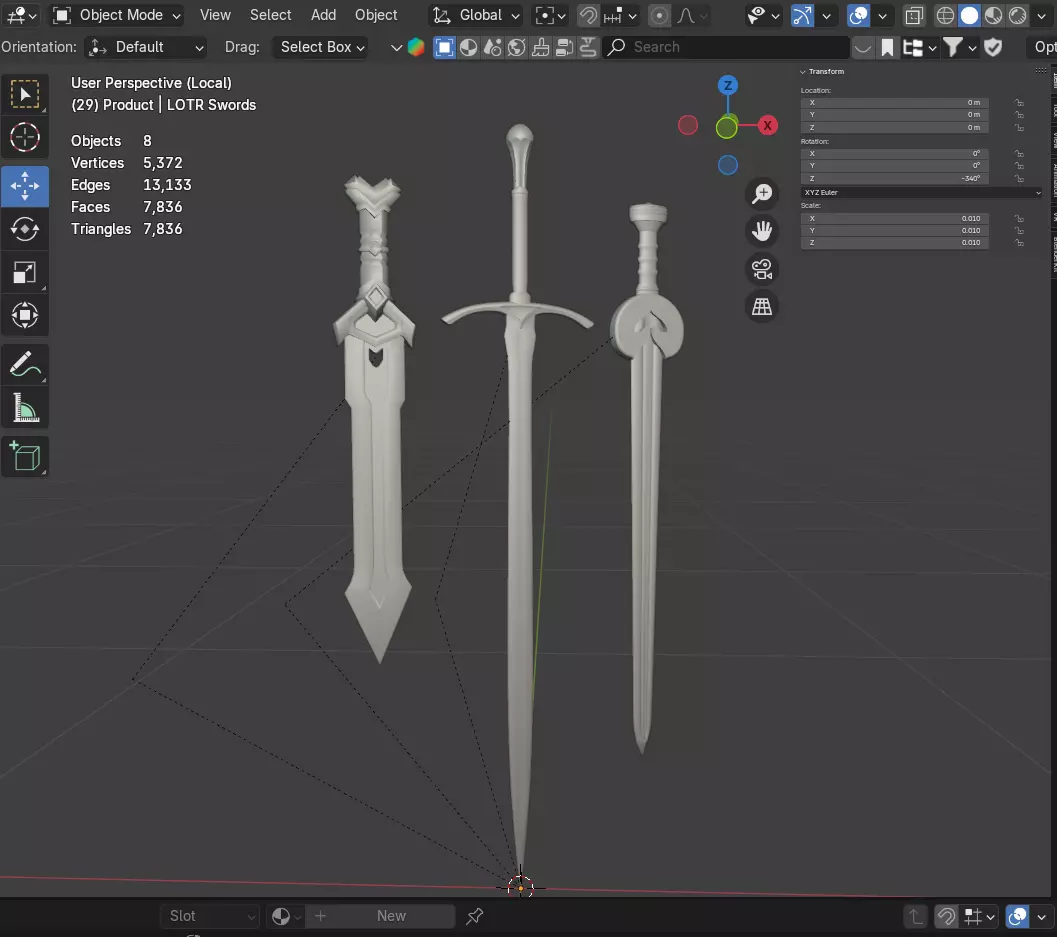This screenshot has height=937, width=1057.
Task: Open the Drag Select Box dropdown
Action: point(321,47)
